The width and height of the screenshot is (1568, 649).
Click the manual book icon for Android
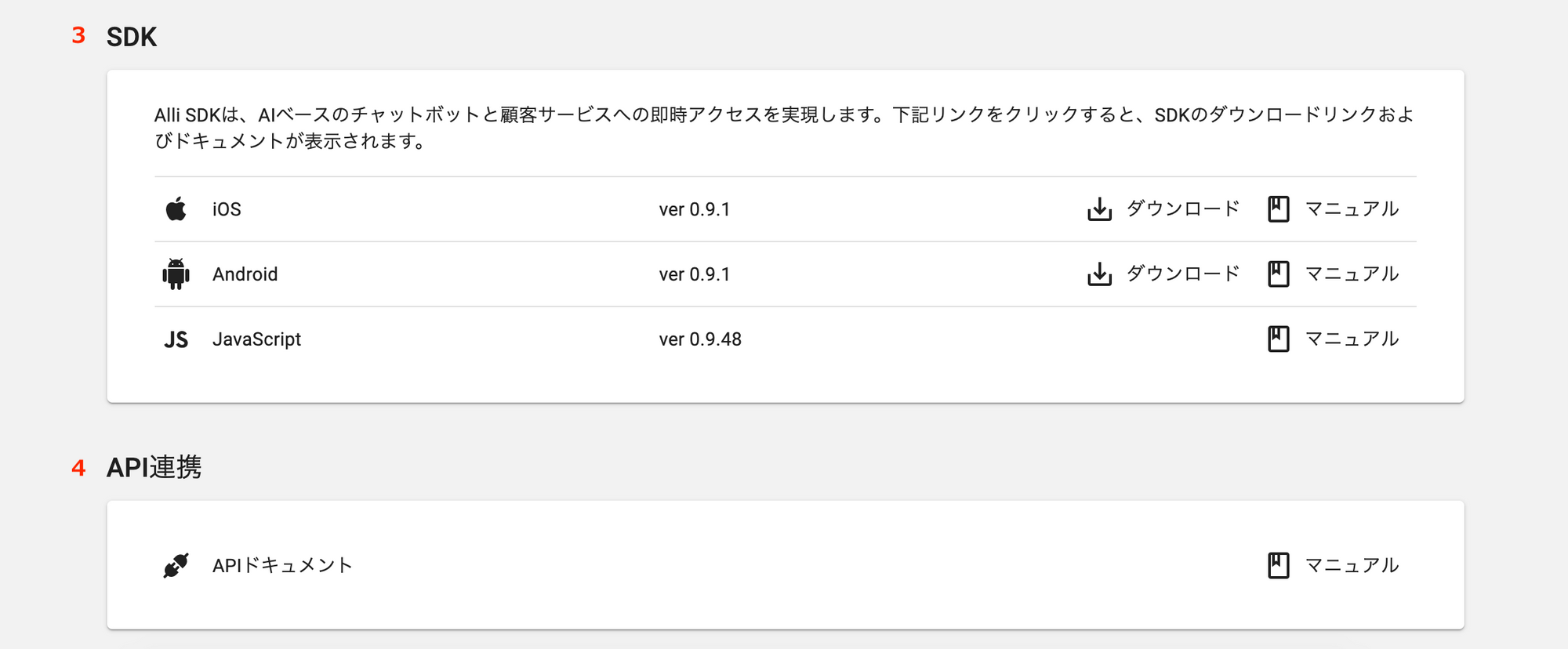pyautogui.click(x=1278, y=274)
